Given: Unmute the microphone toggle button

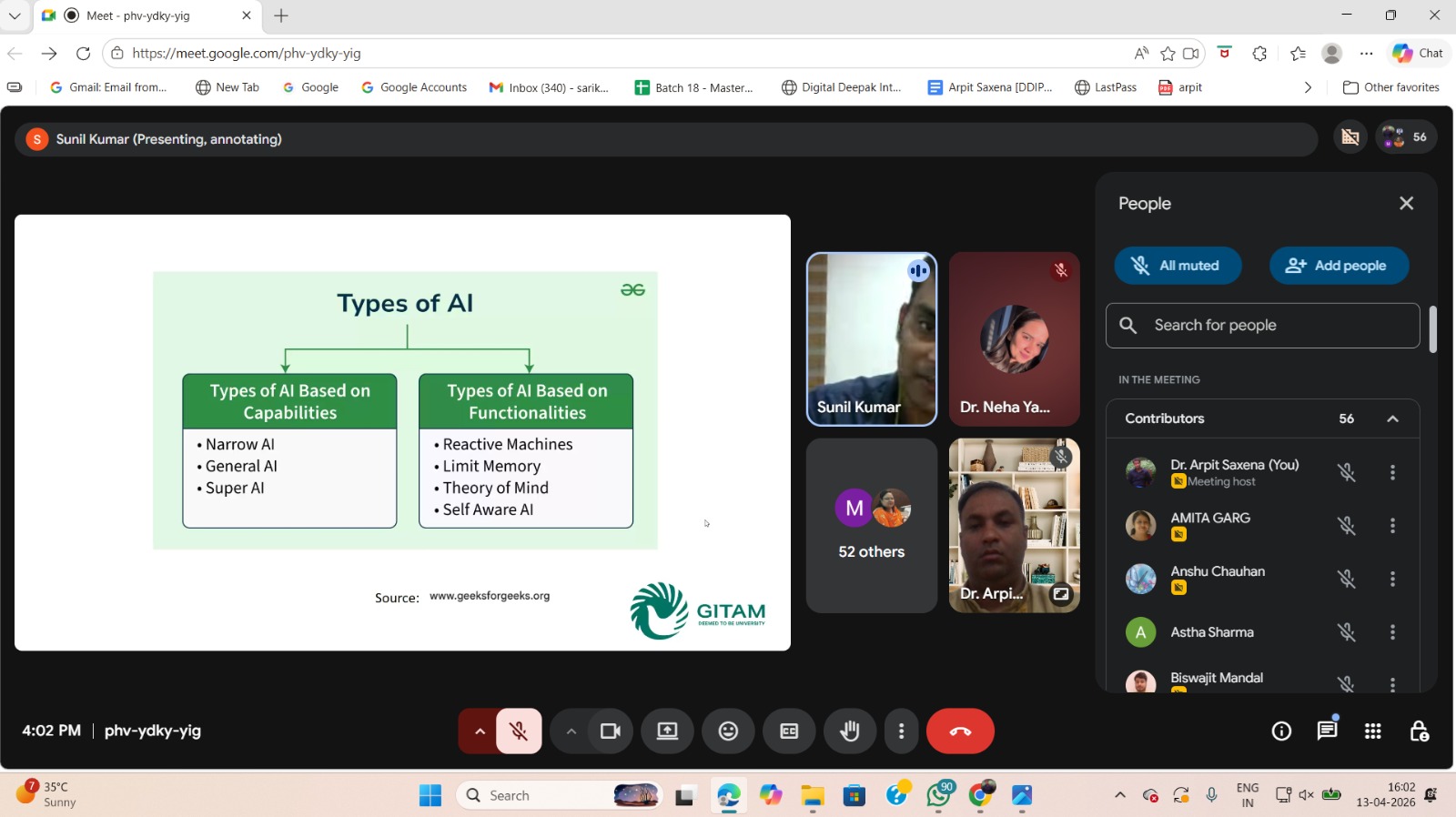Looking at the screenshot, I should pos(519,731).
